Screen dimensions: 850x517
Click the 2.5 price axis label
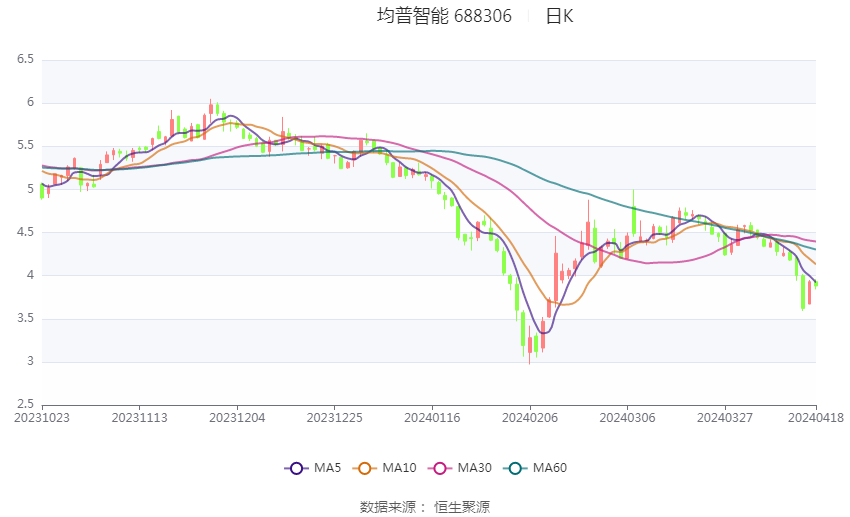point(25,404)
